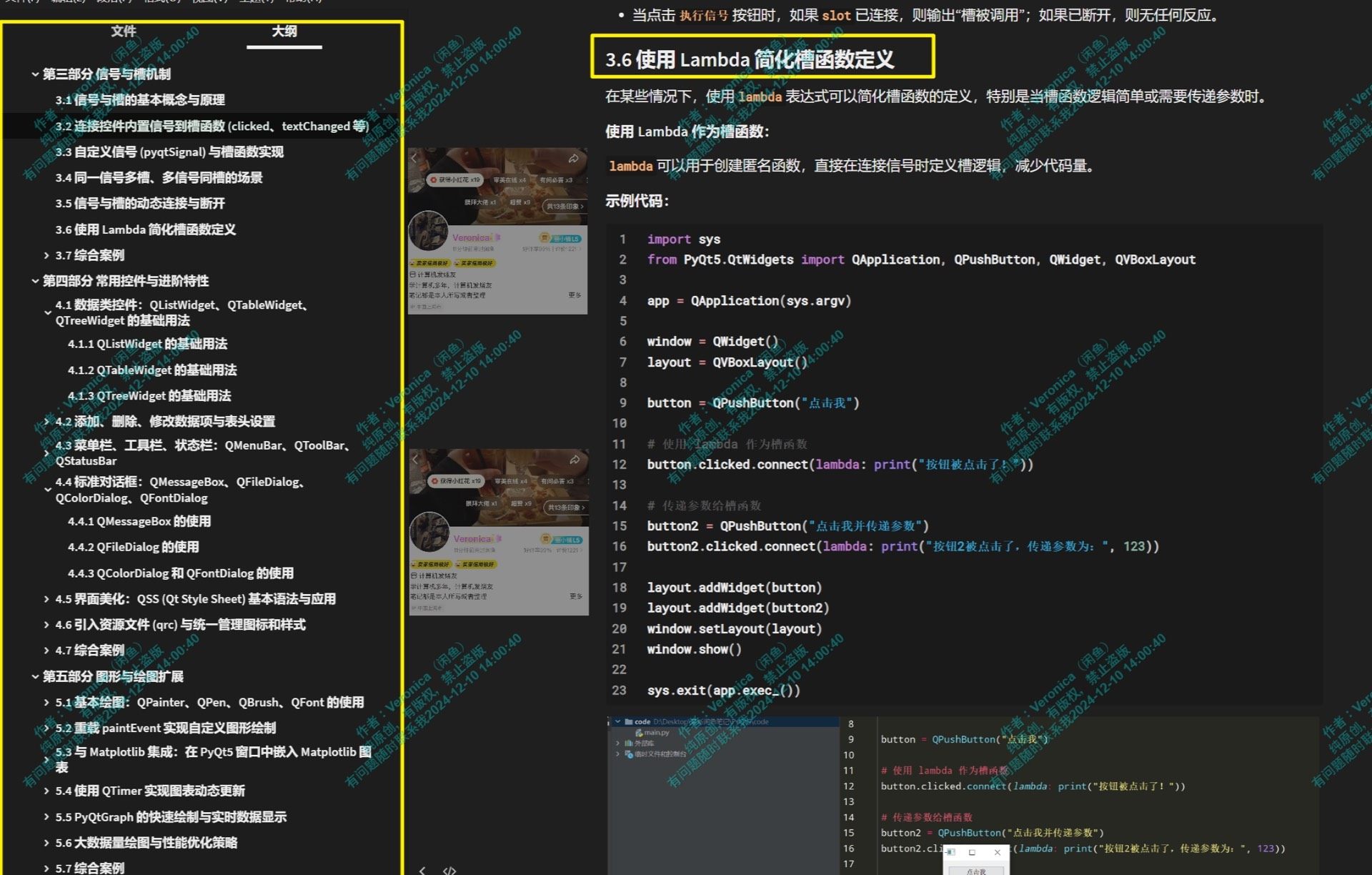Open 3.3 自定义信号 (pyqtSignal) outline entry
Viewport: 1372px width, 875px height.
pos(169,152)
